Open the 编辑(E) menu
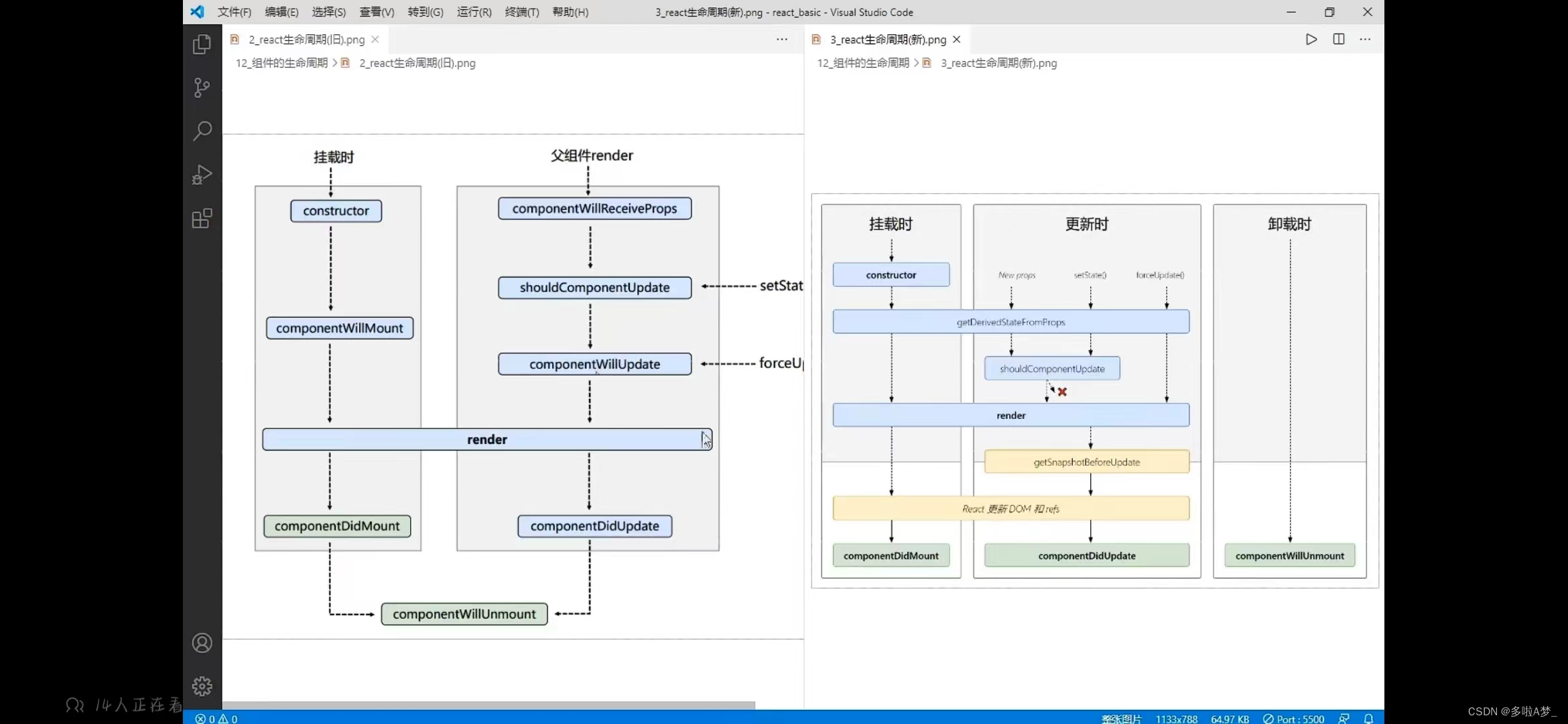1568x724 pixels. (281, 12)
